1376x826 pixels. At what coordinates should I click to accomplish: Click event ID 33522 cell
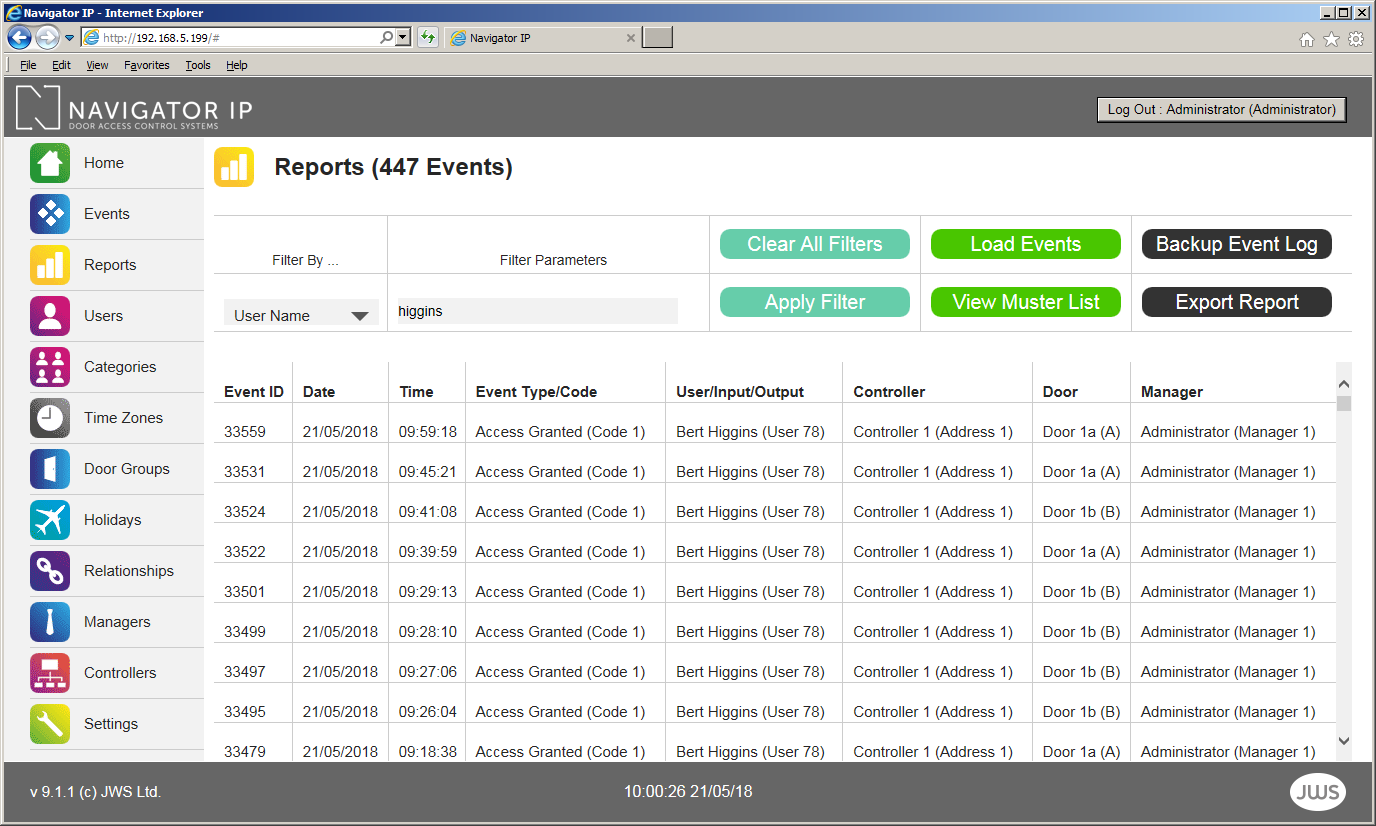(x=245, y=552)
